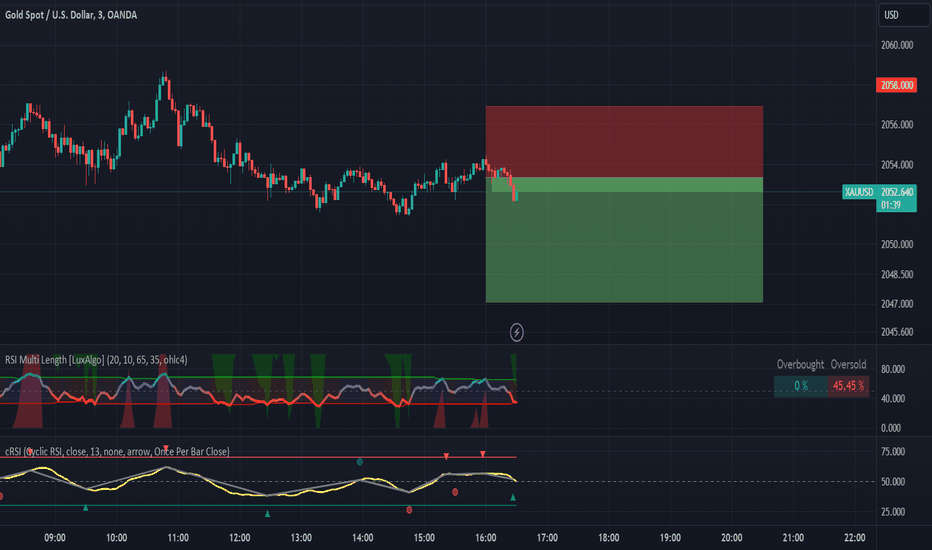Screen dimensions: 932x550
Task: Select the red 2058.000 price label
Action: coord(896,85)
